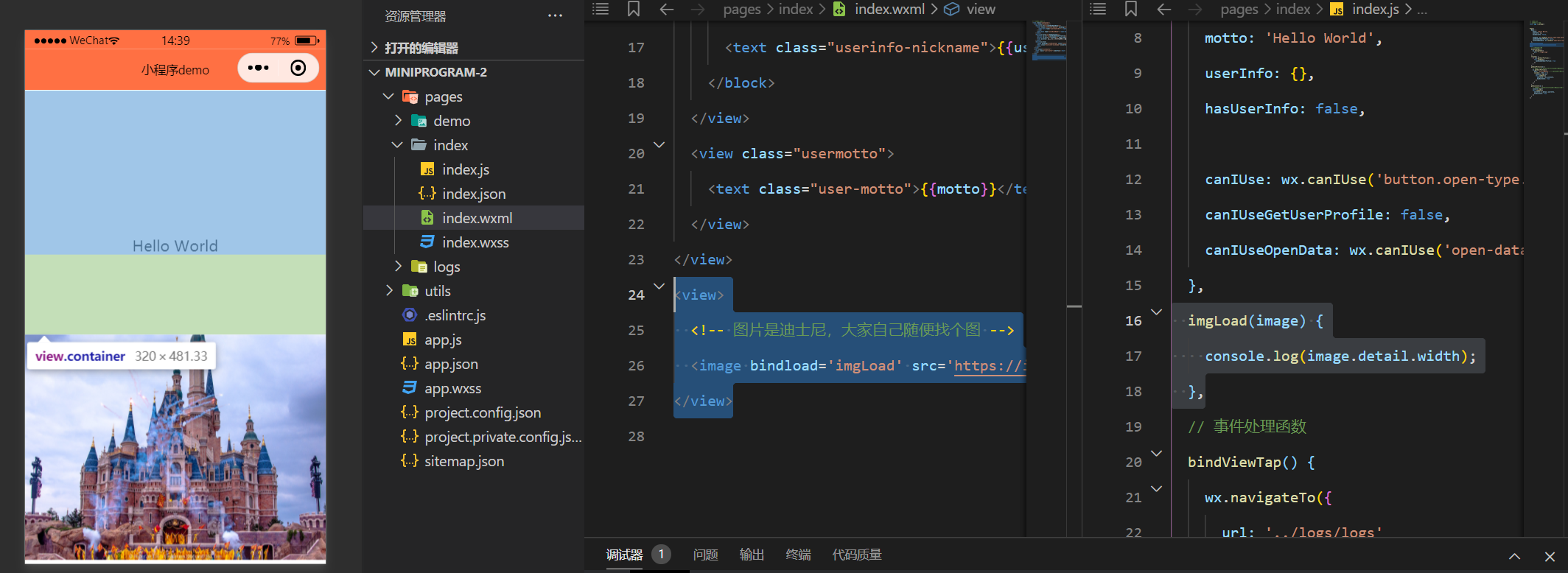The image size is (1568, 573).
Task: Switch to the 调试器 tab
Action: (x=625, y=555)
